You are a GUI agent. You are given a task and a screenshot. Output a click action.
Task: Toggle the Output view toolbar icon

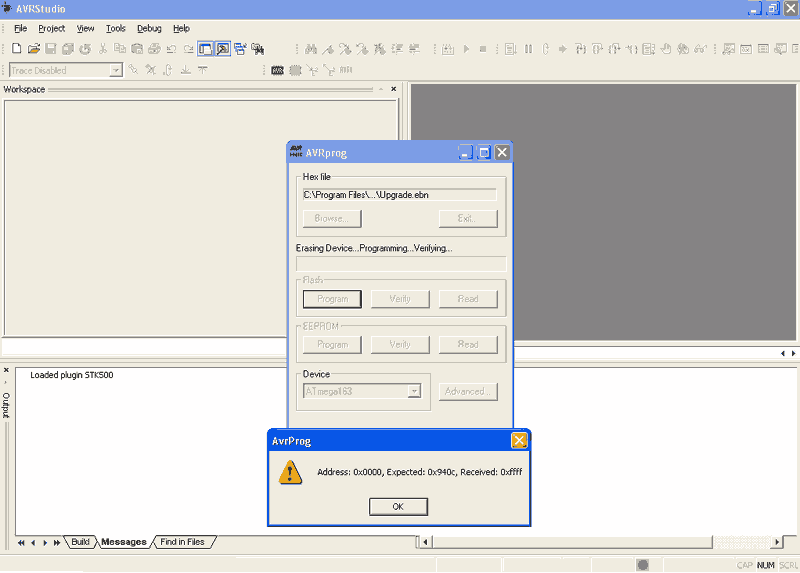pyautogui.click(x=223, y=48)
